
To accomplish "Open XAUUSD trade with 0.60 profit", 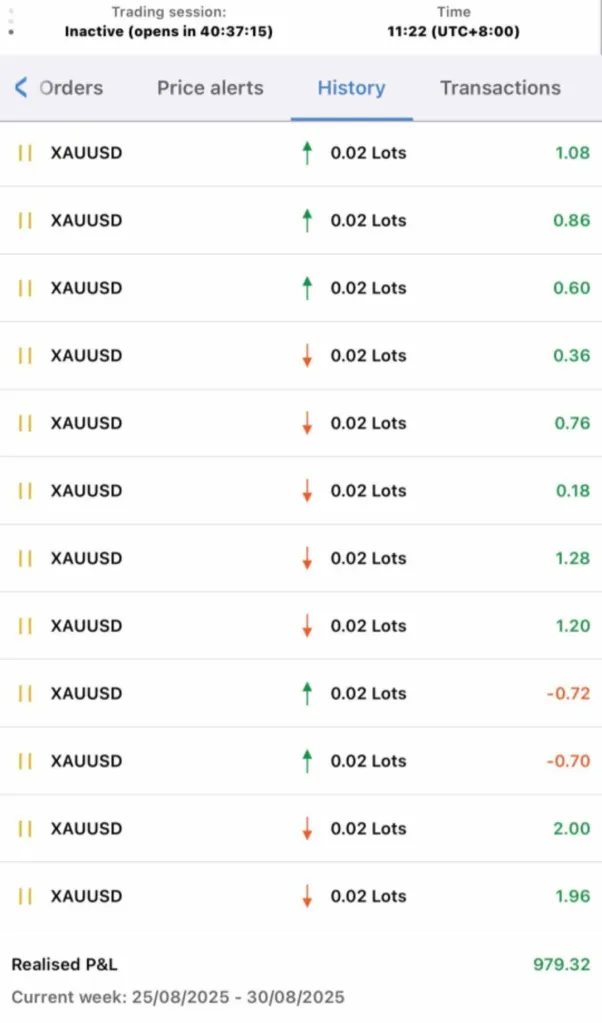I will coord(86,288).
